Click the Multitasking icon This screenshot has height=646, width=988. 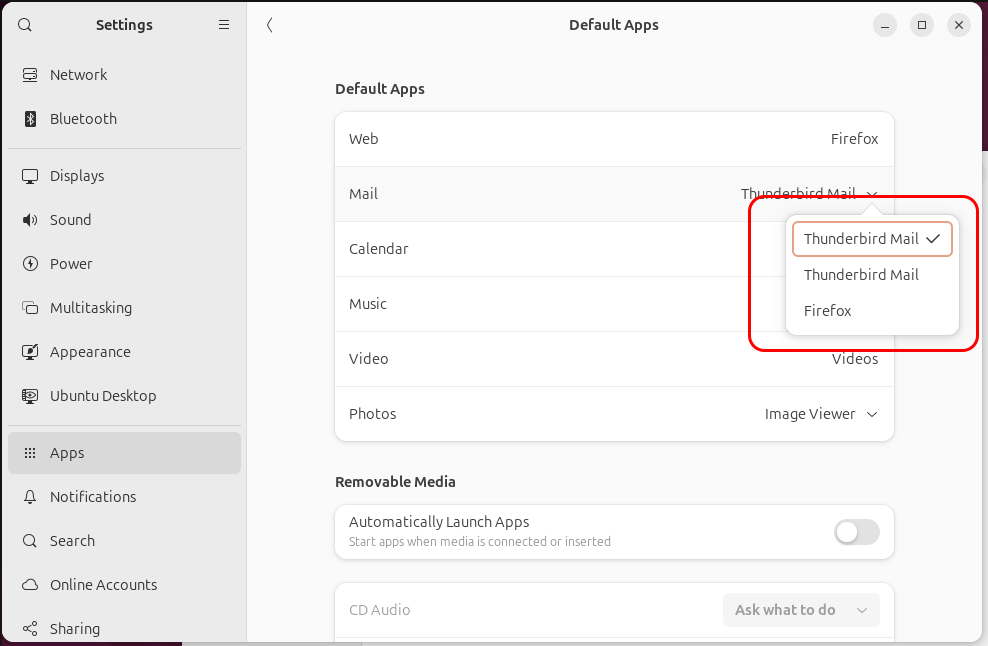click(x=30, y=308)
